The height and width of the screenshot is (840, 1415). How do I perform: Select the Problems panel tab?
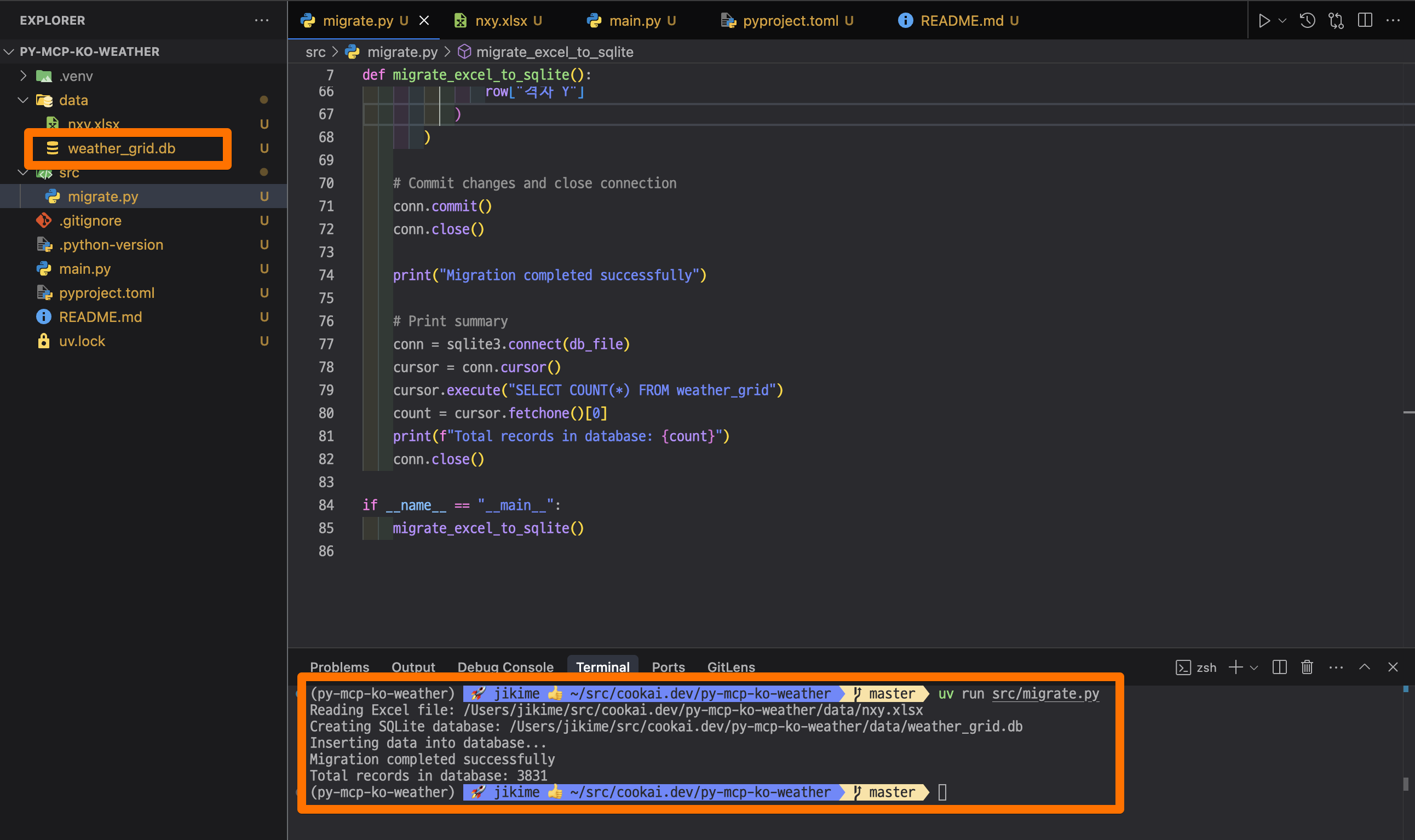(339, 667)
